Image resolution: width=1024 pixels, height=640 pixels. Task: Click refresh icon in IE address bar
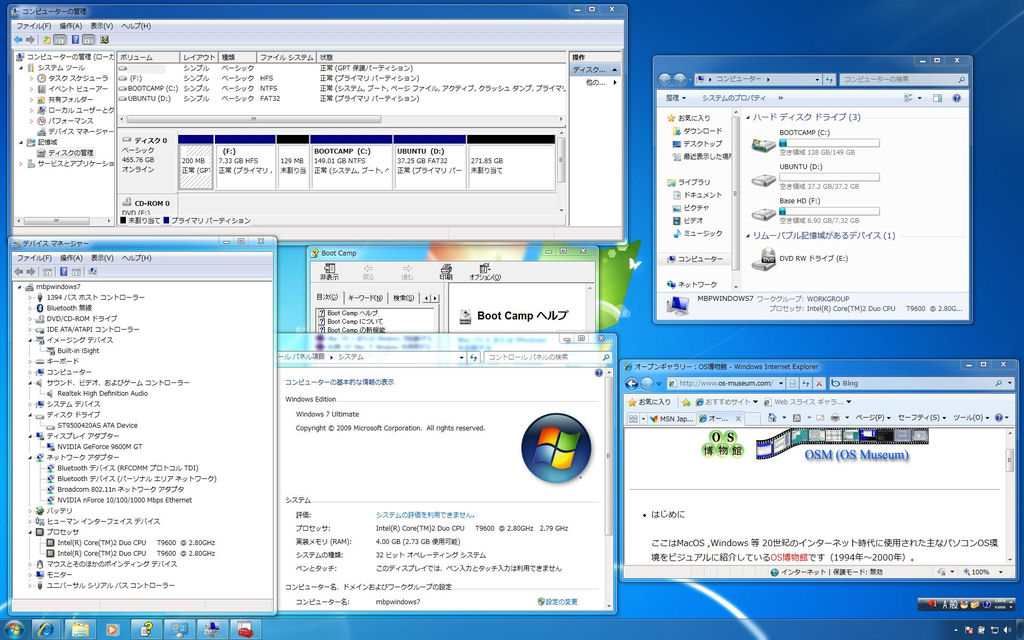click(x=806, y=383)
